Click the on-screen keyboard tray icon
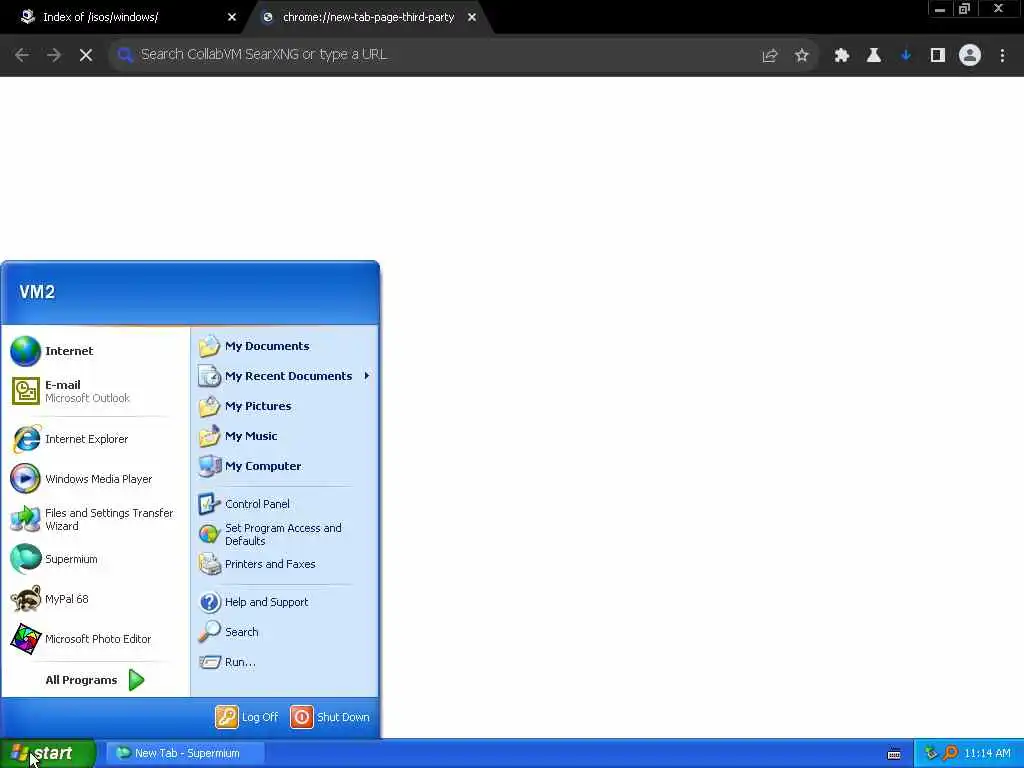Viewport: 1024px width, 768px height. [x=894, y=754]
